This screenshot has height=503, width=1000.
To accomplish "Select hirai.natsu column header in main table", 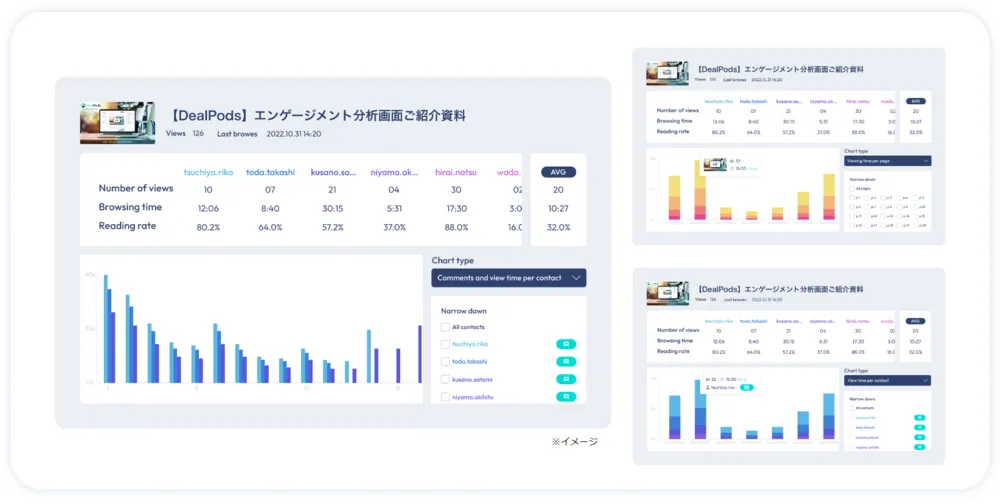I will coord(456,172).
